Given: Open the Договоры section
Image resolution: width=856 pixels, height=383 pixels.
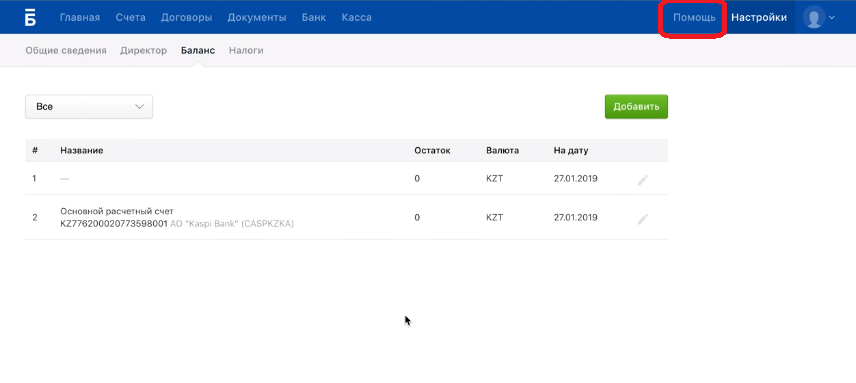Looking at the screenshot, I should [186, 17].
